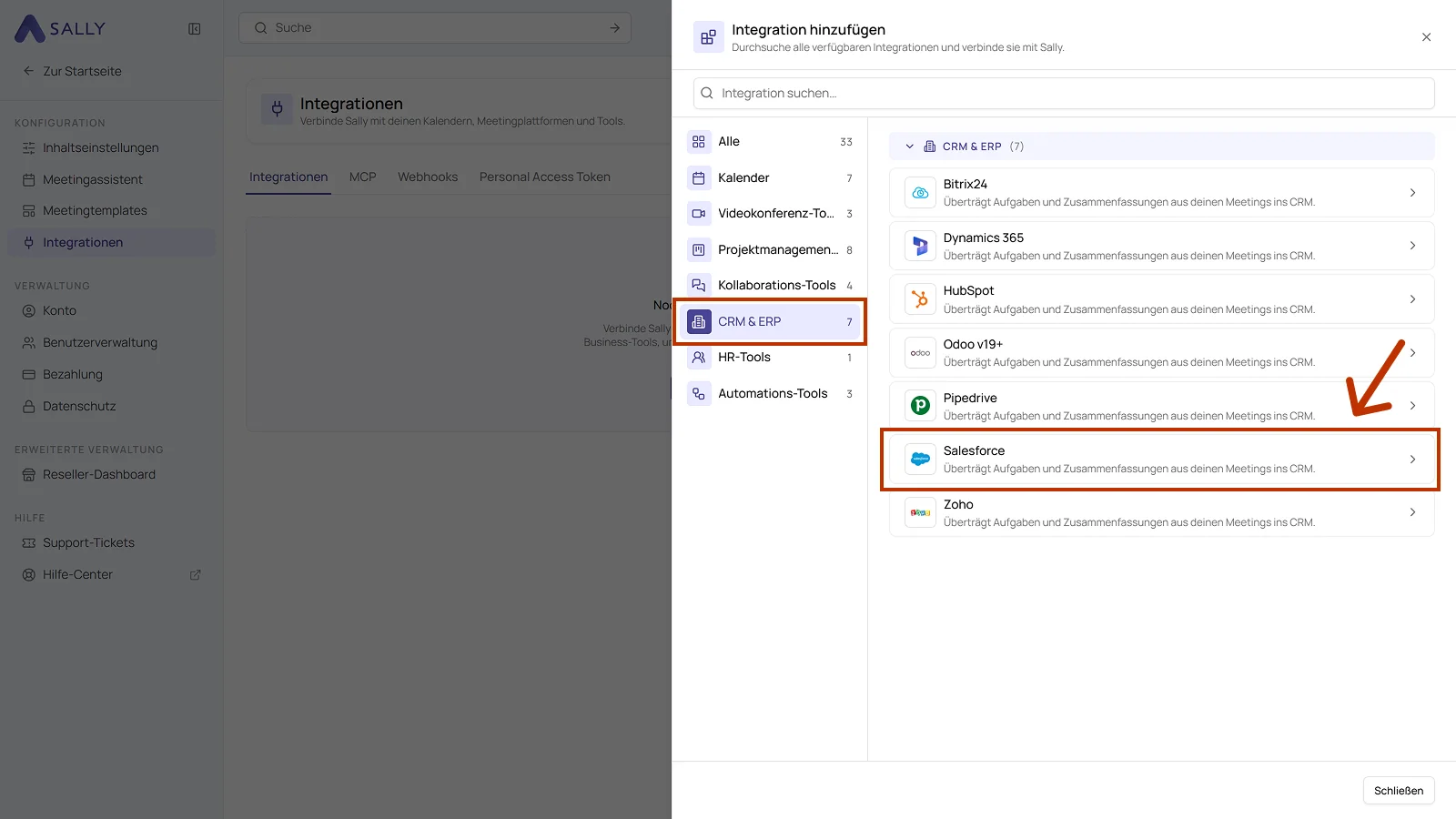This screenshot has width=1456, height=819.
Task: Open HubSpot via its chevron arrow
Action: (x=1412, y=299)
